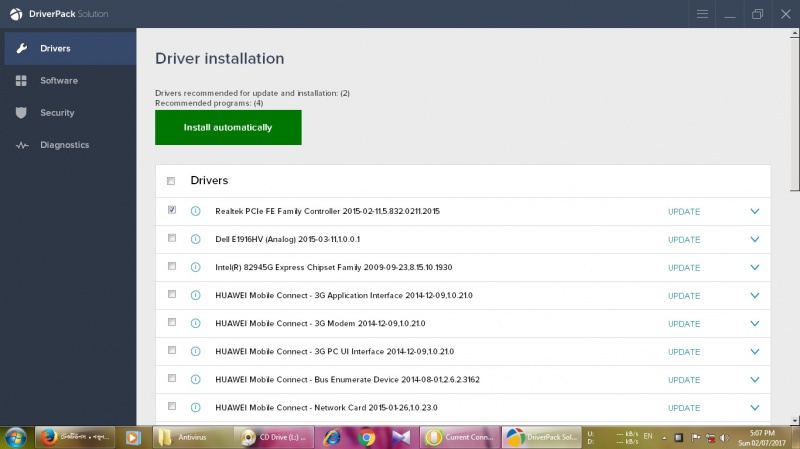This screenshot has width=800, height=449.
Task: Click the network tray icon
Action: 710,438
